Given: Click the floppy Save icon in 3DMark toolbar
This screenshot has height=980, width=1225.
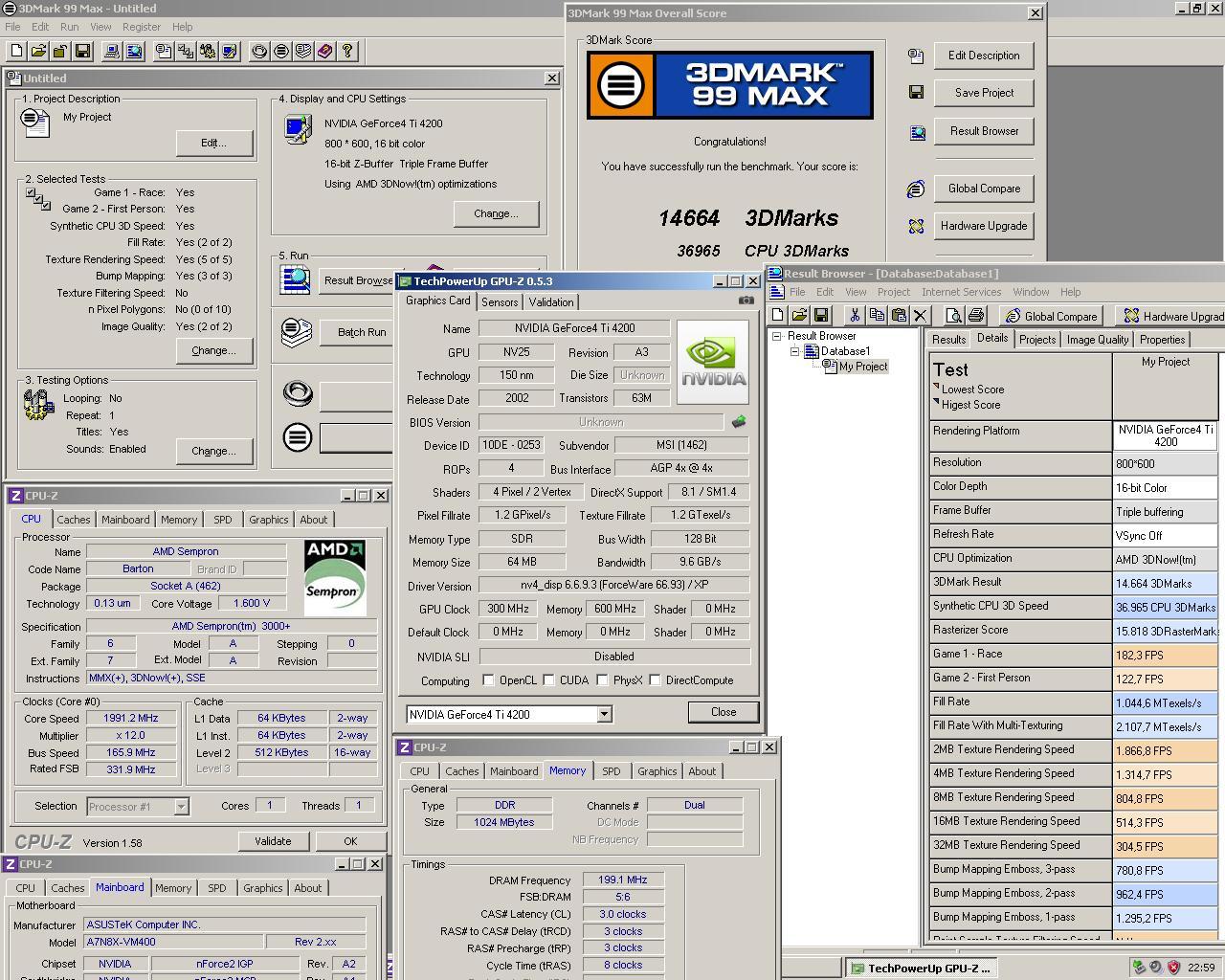Looking at the screenshot, I should click(x=82, y=51).
